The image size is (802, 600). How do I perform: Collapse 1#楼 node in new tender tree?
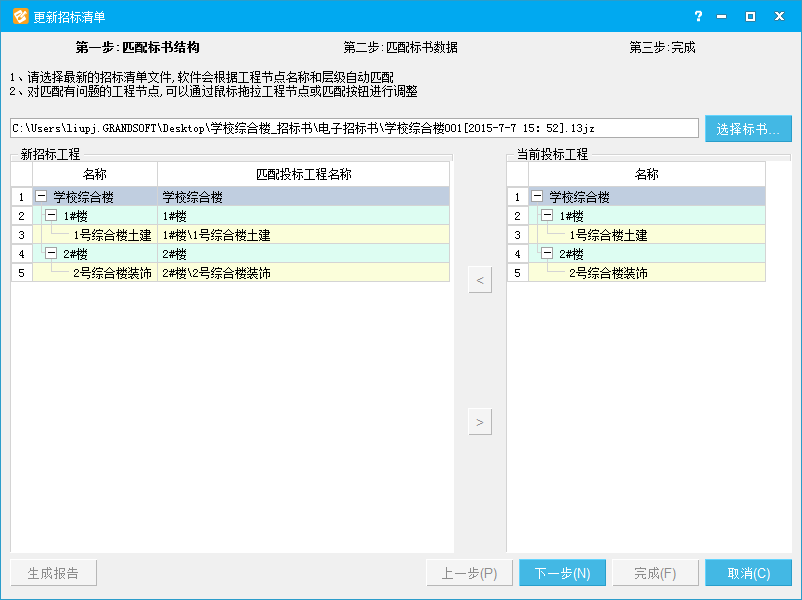51,215
